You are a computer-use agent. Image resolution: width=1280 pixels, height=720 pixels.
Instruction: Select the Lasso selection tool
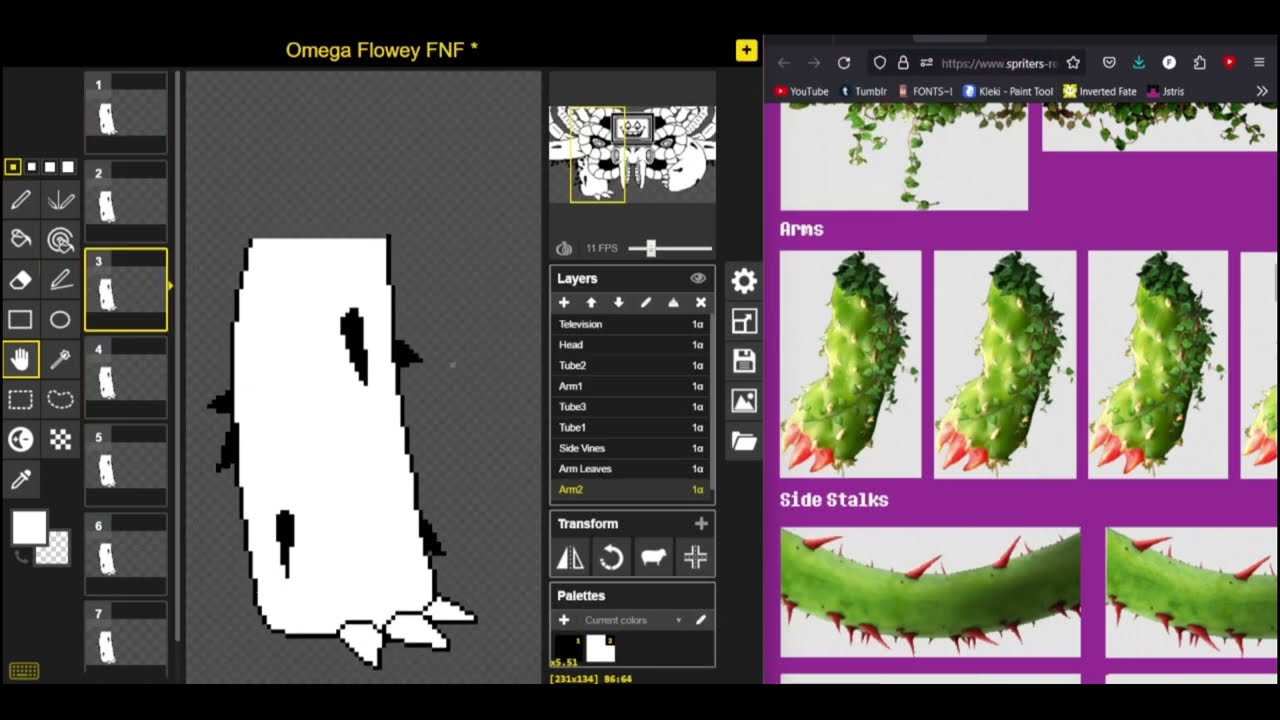tap(61, 399)
